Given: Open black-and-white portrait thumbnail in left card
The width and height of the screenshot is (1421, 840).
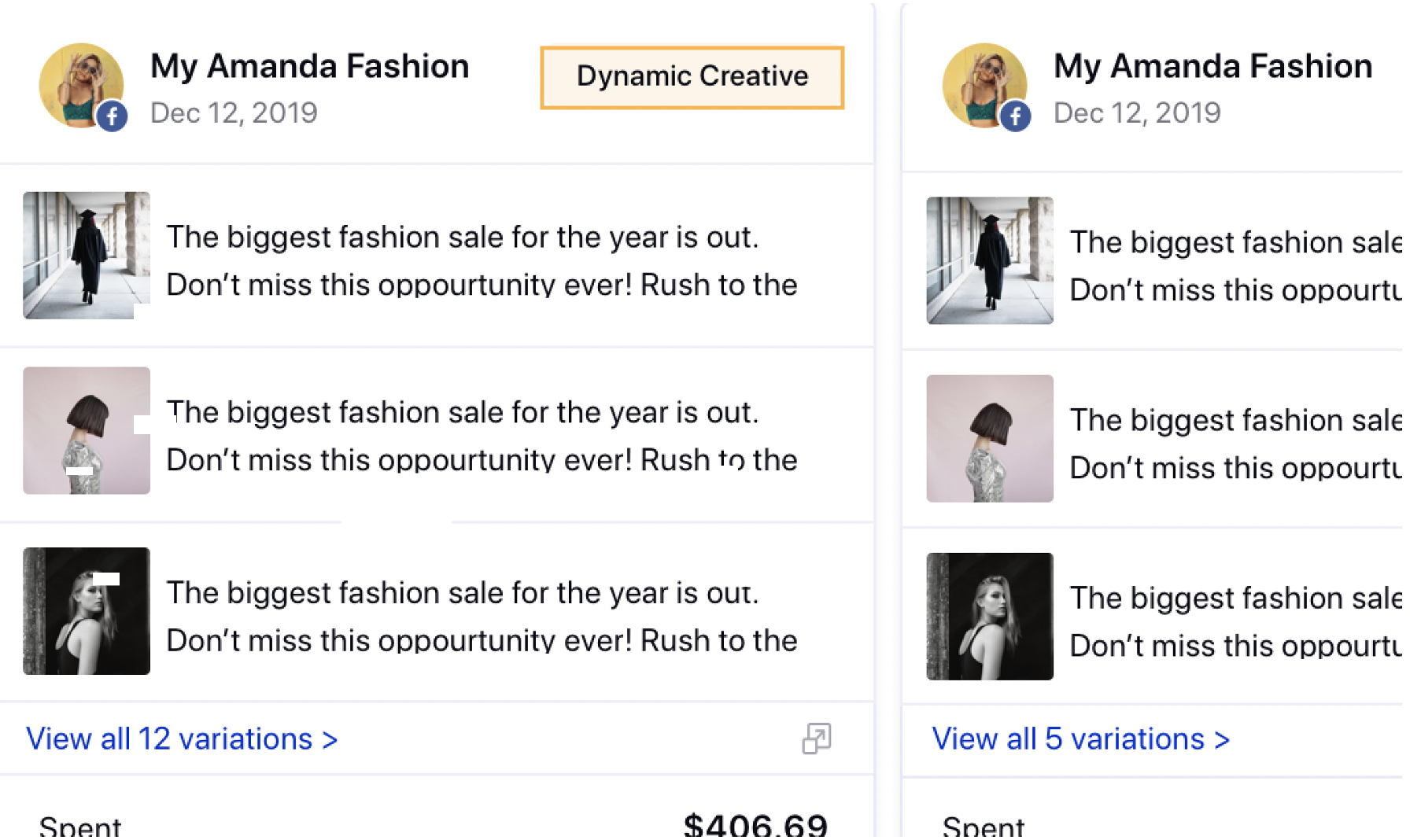Looking at the screenshot, I should tap(87, 610).
